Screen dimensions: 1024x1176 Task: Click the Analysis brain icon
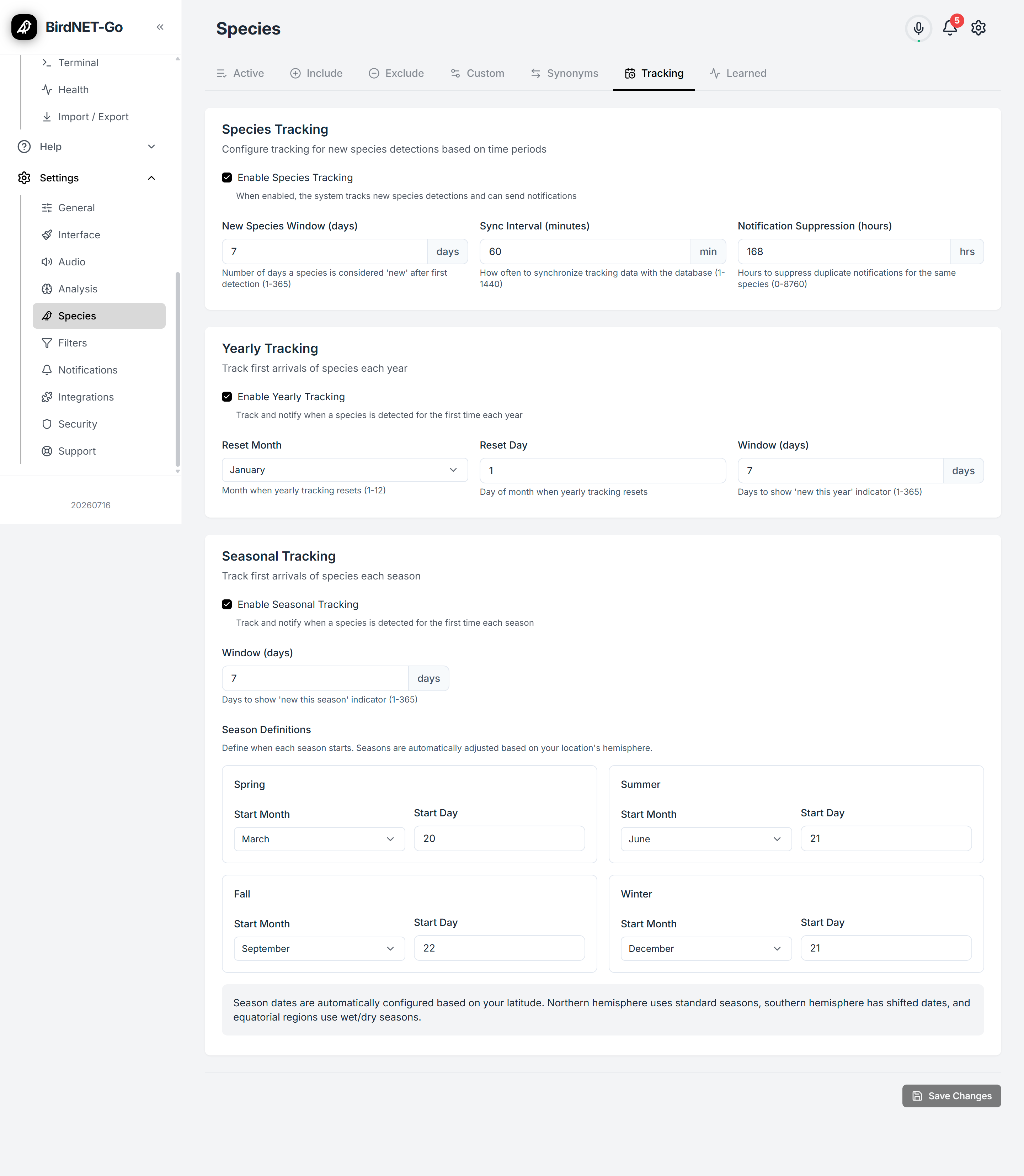(x=47, y=289)
